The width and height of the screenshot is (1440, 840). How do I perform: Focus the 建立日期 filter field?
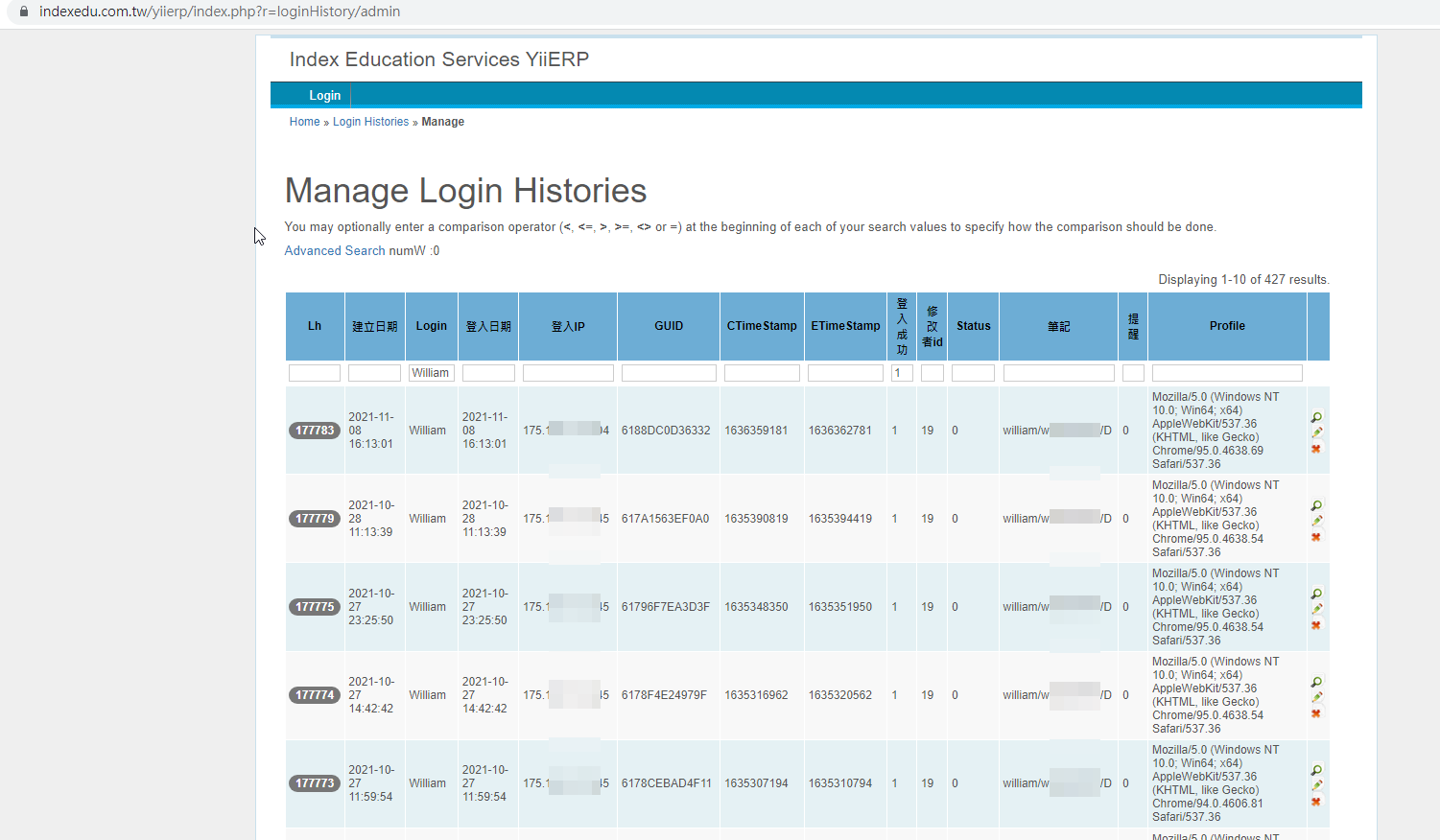(x=374, y=373)
